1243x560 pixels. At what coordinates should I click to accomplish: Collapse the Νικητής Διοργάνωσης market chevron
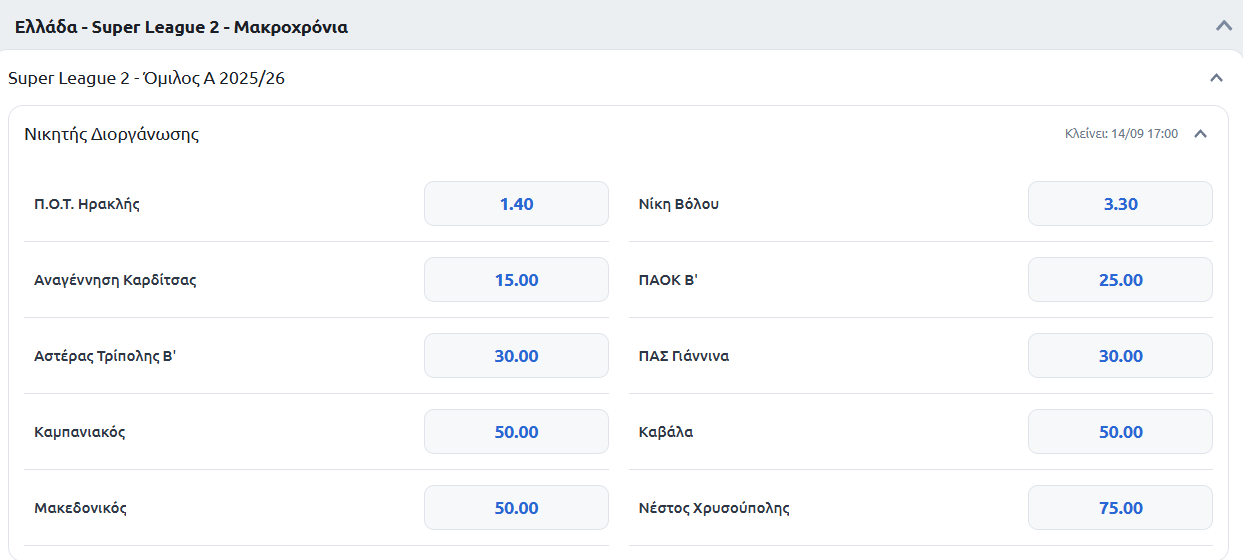[1201, 134]
